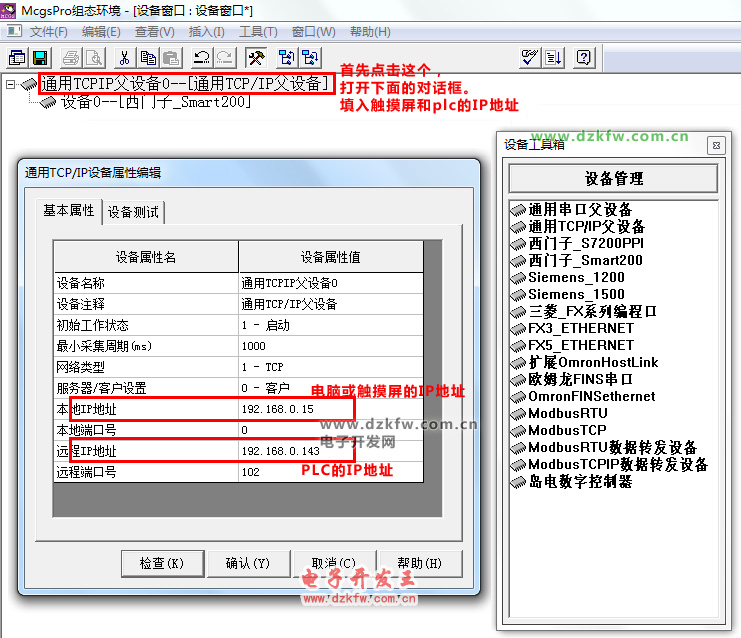
Task: Select Siemens_1500 in device toolbox
Action: pyautogui.click(x=576, y=295)
